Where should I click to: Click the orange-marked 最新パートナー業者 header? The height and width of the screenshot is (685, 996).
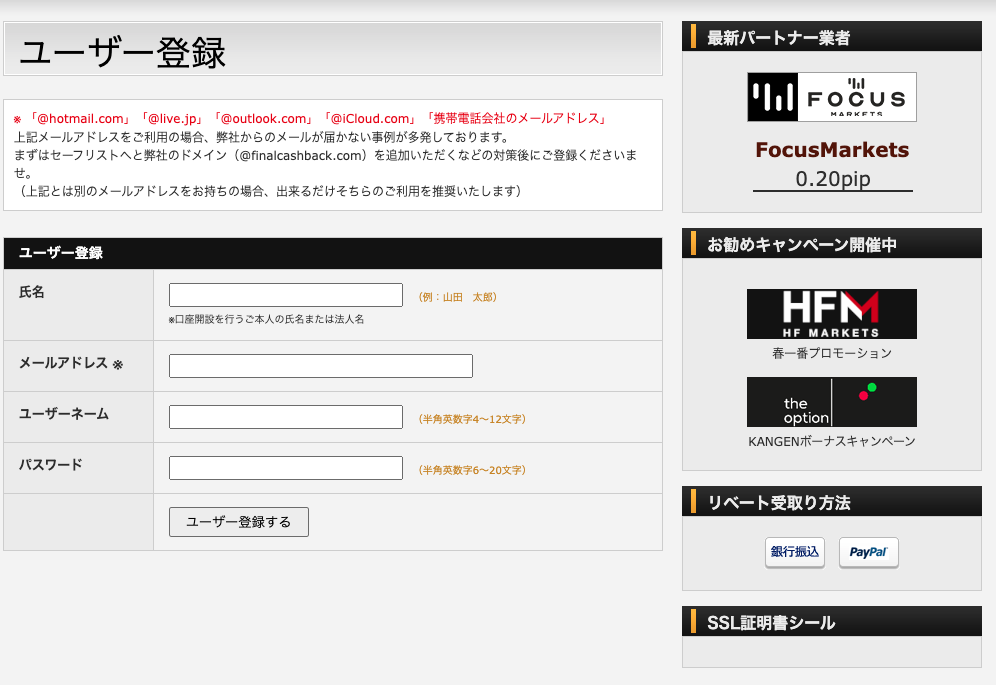pos(778,37)
